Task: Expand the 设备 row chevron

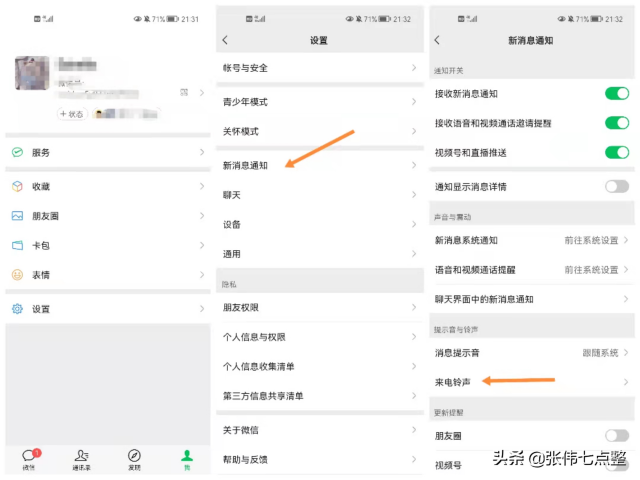Action: (414, 224)
